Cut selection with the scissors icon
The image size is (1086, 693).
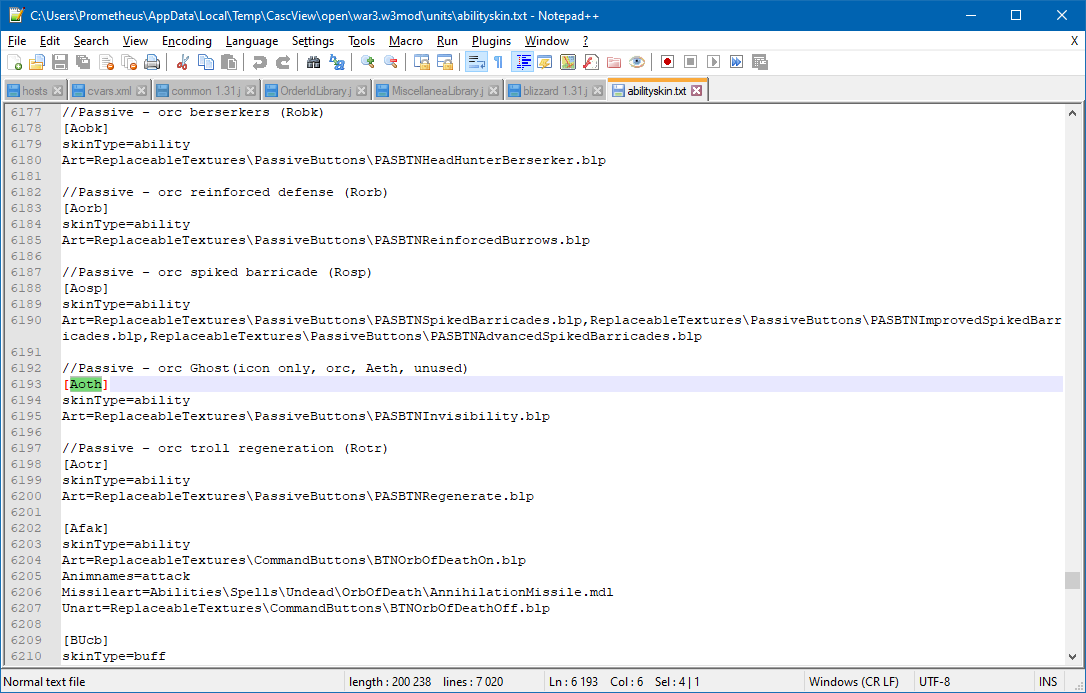183,62
